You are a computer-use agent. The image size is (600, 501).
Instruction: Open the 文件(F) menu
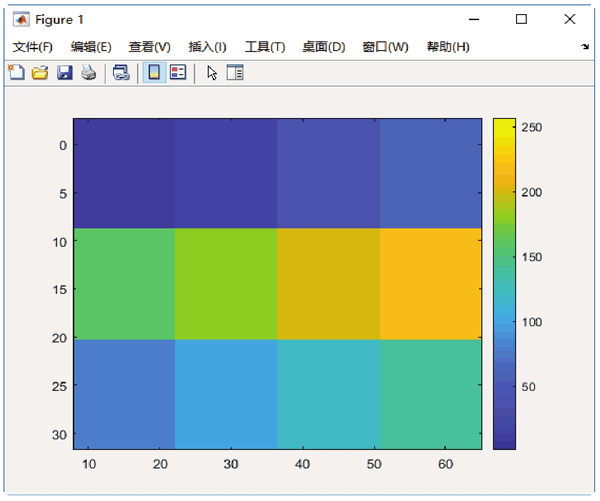(x=33, y=47)
